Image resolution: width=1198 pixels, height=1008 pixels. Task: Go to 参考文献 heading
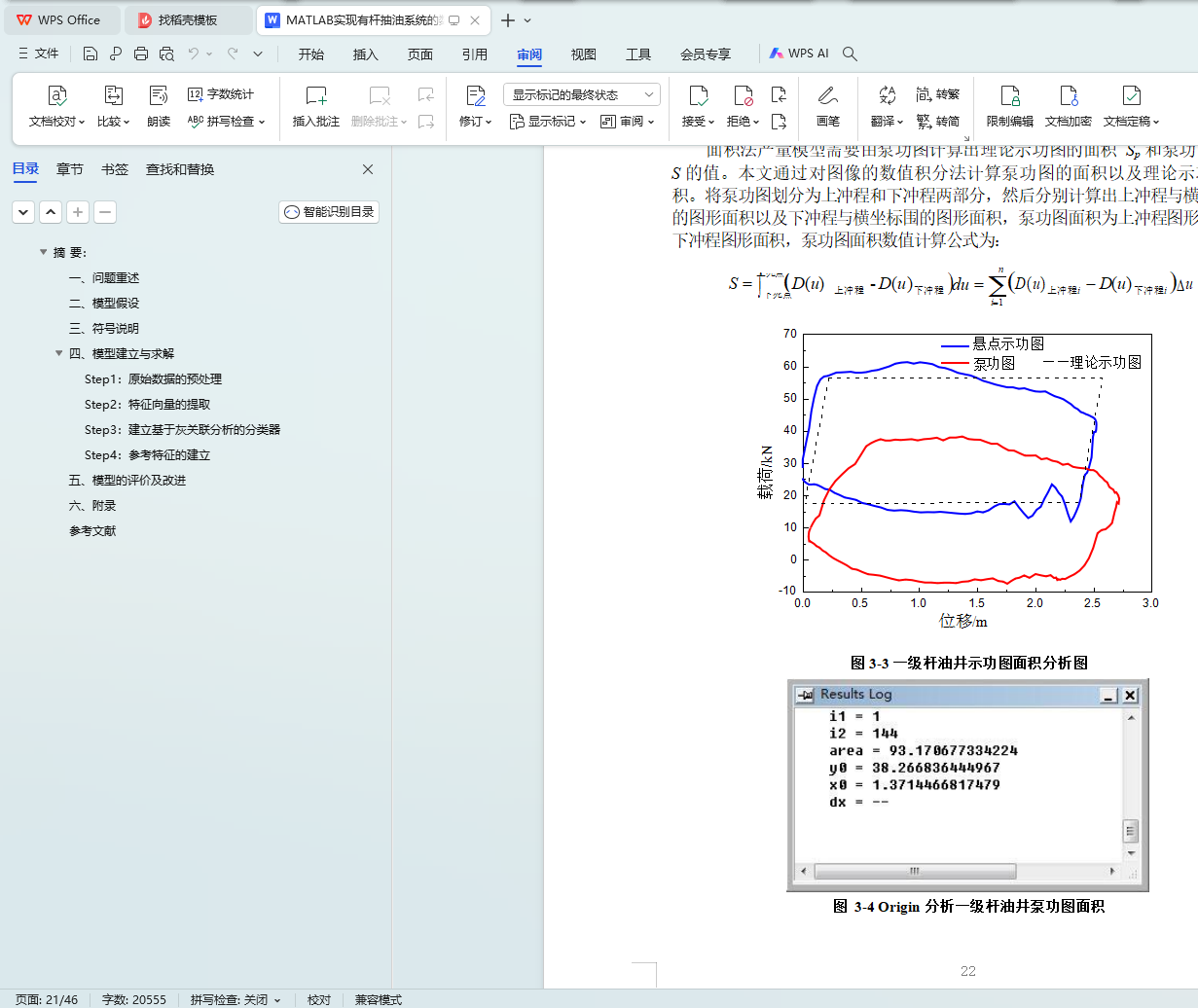coord(92,531)
